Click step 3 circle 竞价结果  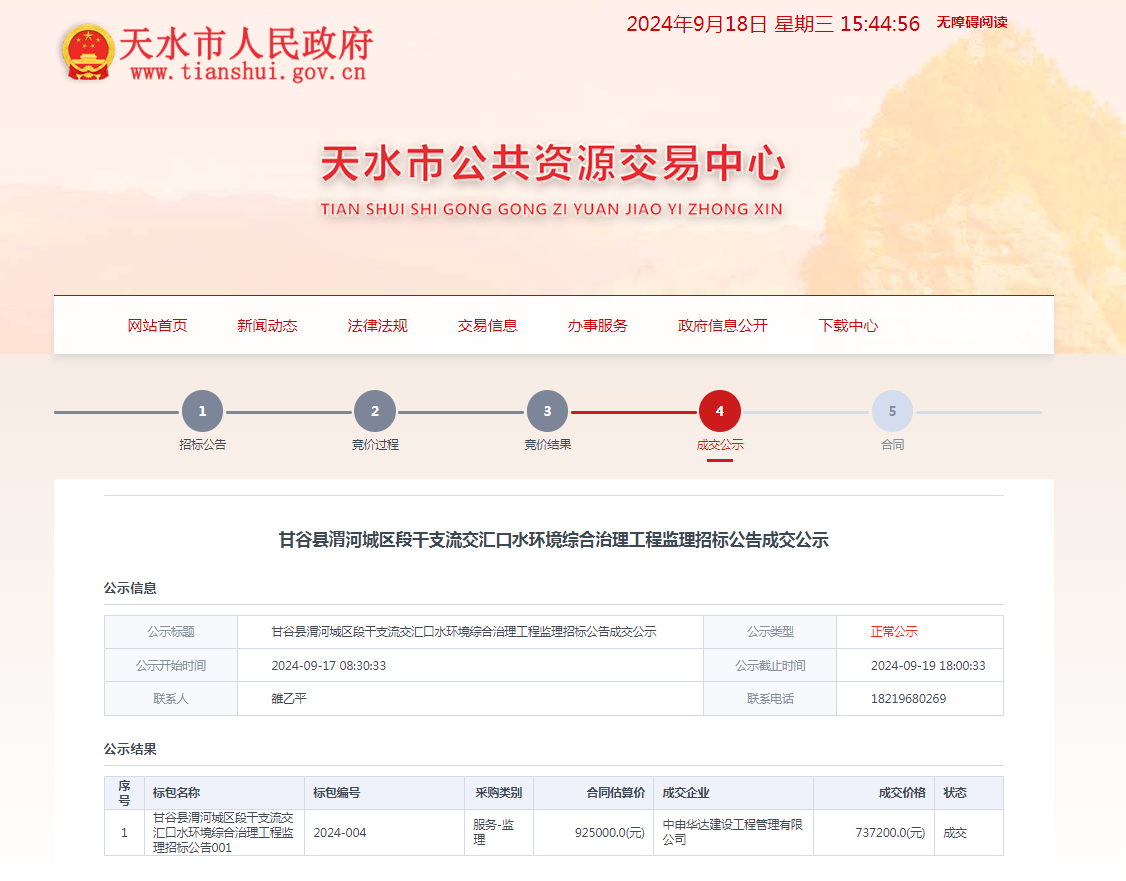pos(547,411)
